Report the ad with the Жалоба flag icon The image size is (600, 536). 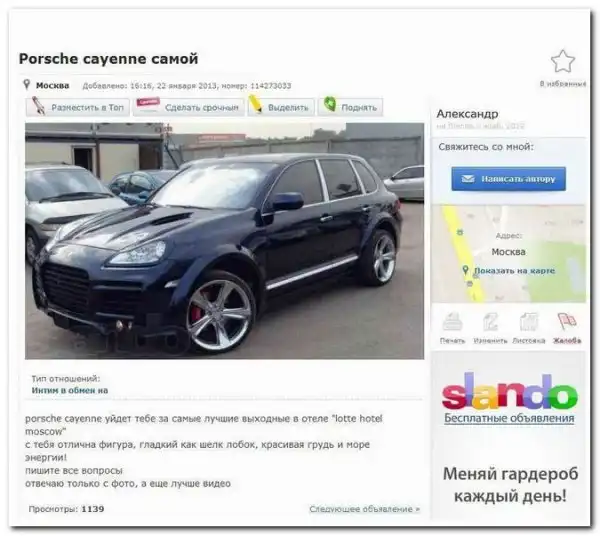[567, 321]
